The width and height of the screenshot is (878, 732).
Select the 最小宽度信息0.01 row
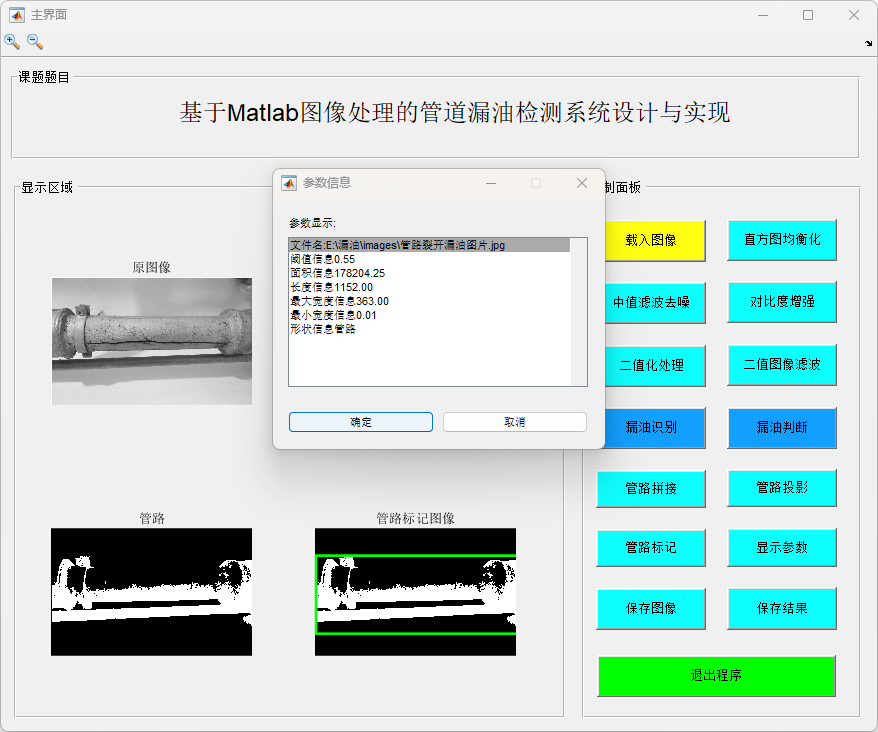coord(429,315)
